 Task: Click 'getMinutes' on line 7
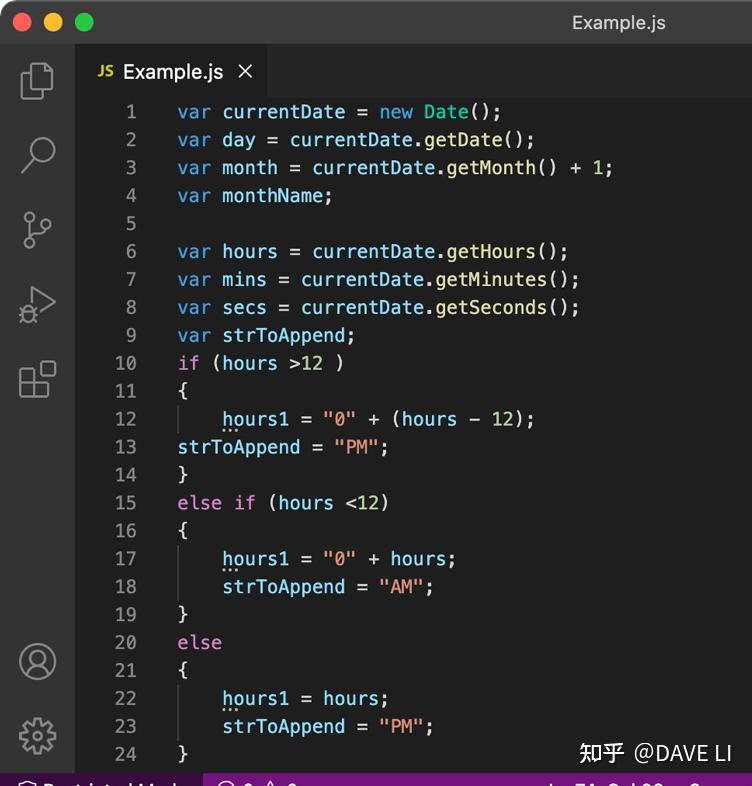click(491, 279)
